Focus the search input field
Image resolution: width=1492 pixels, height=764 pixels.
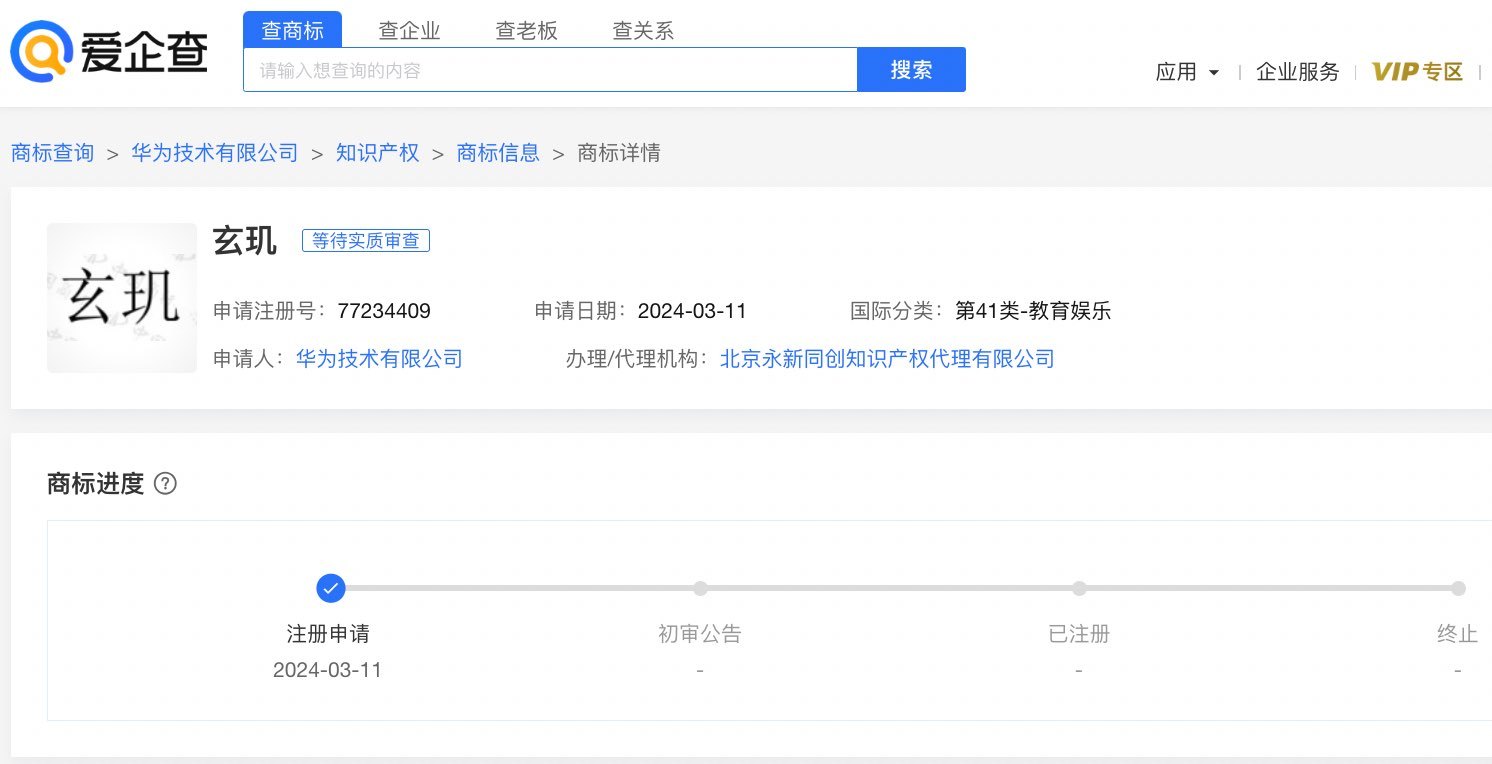[x=550, y=70]
